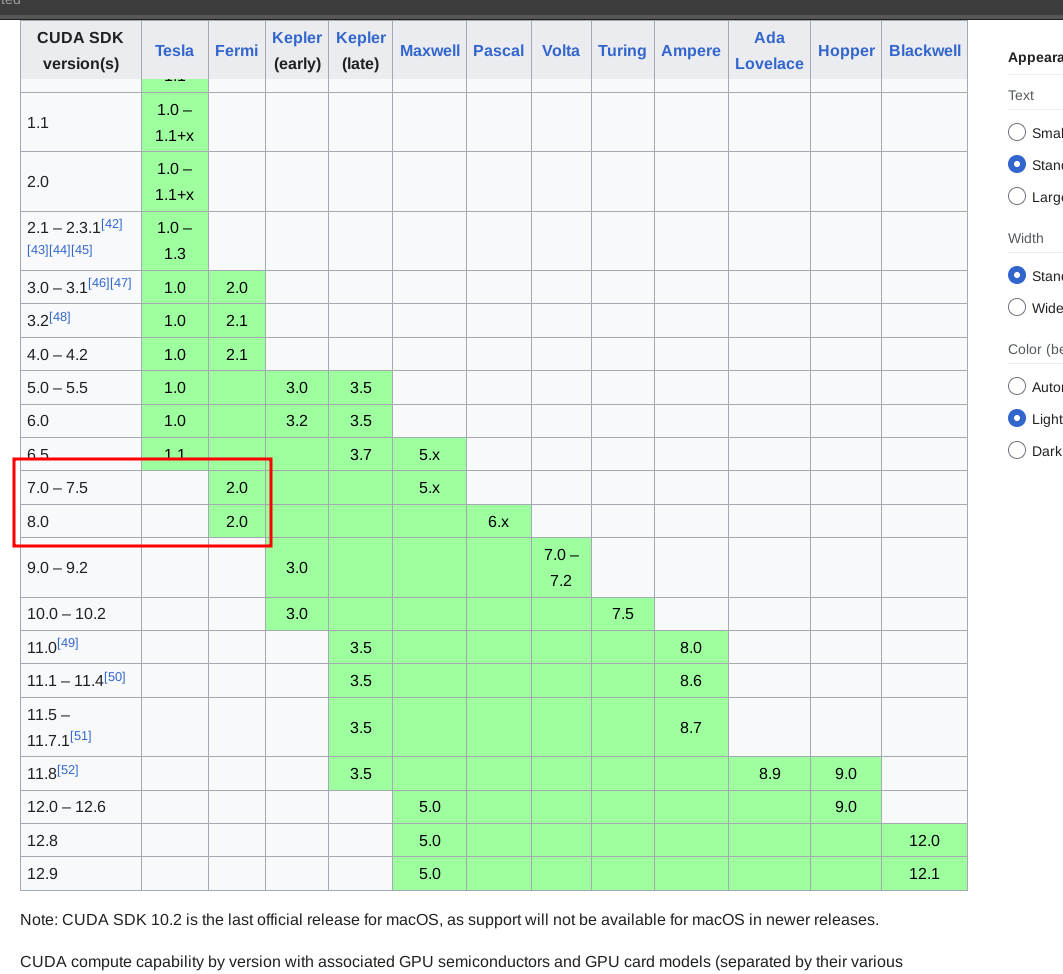Screen dimensions: 1063x974
Task: Open the Pascal column header link
Action: (x=498, y=51)
